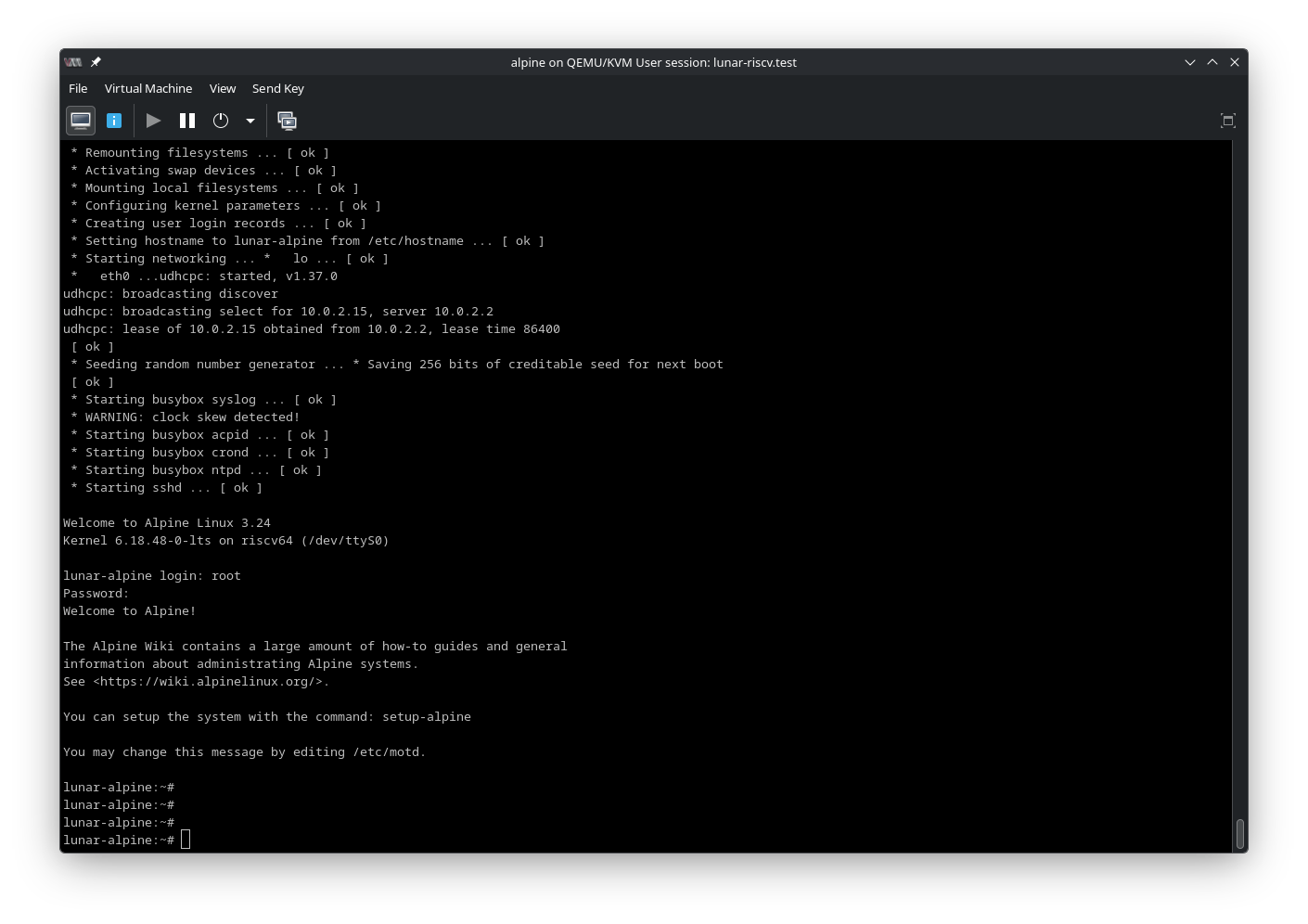Viewport: 1308px width, 924px height.
Task: Click the 'Password:' line in the console
Action: [x=96, y=594]
